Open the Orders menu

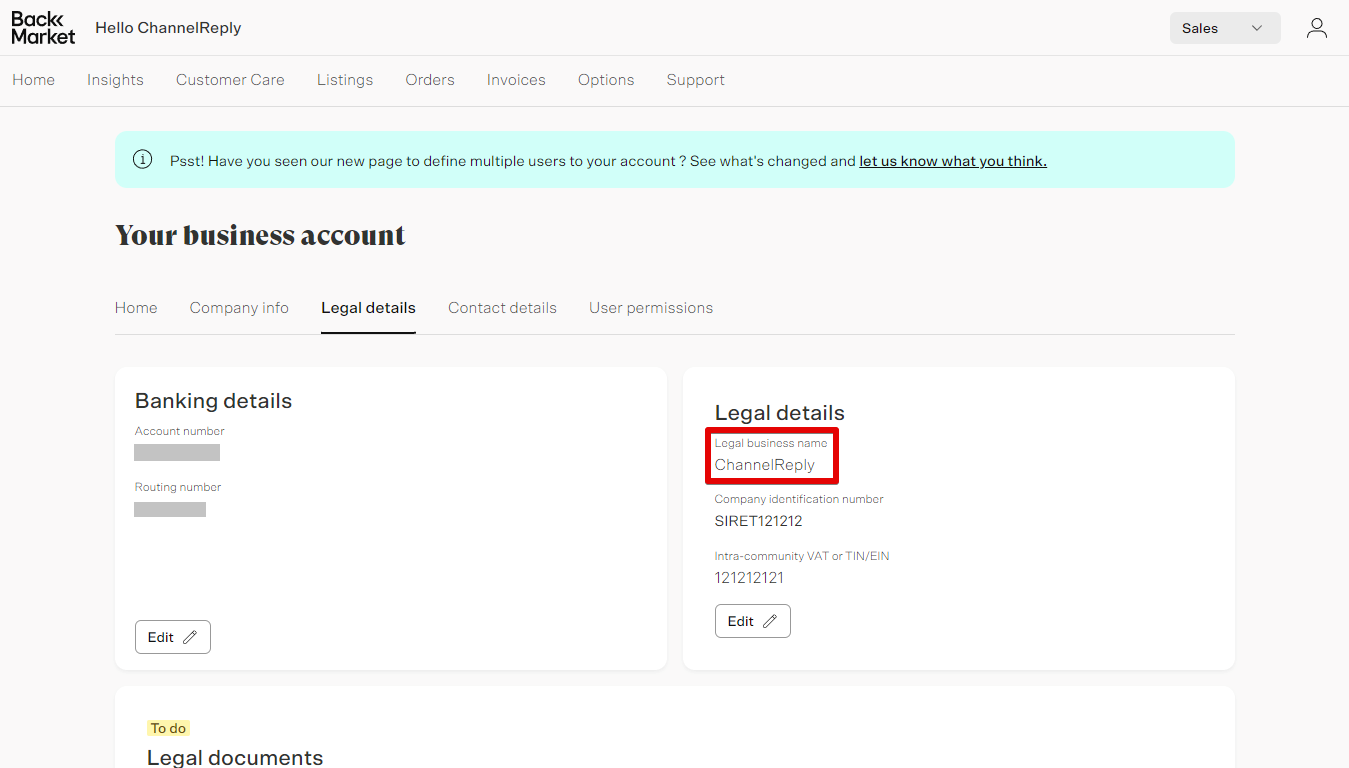(x=430, y=80)
